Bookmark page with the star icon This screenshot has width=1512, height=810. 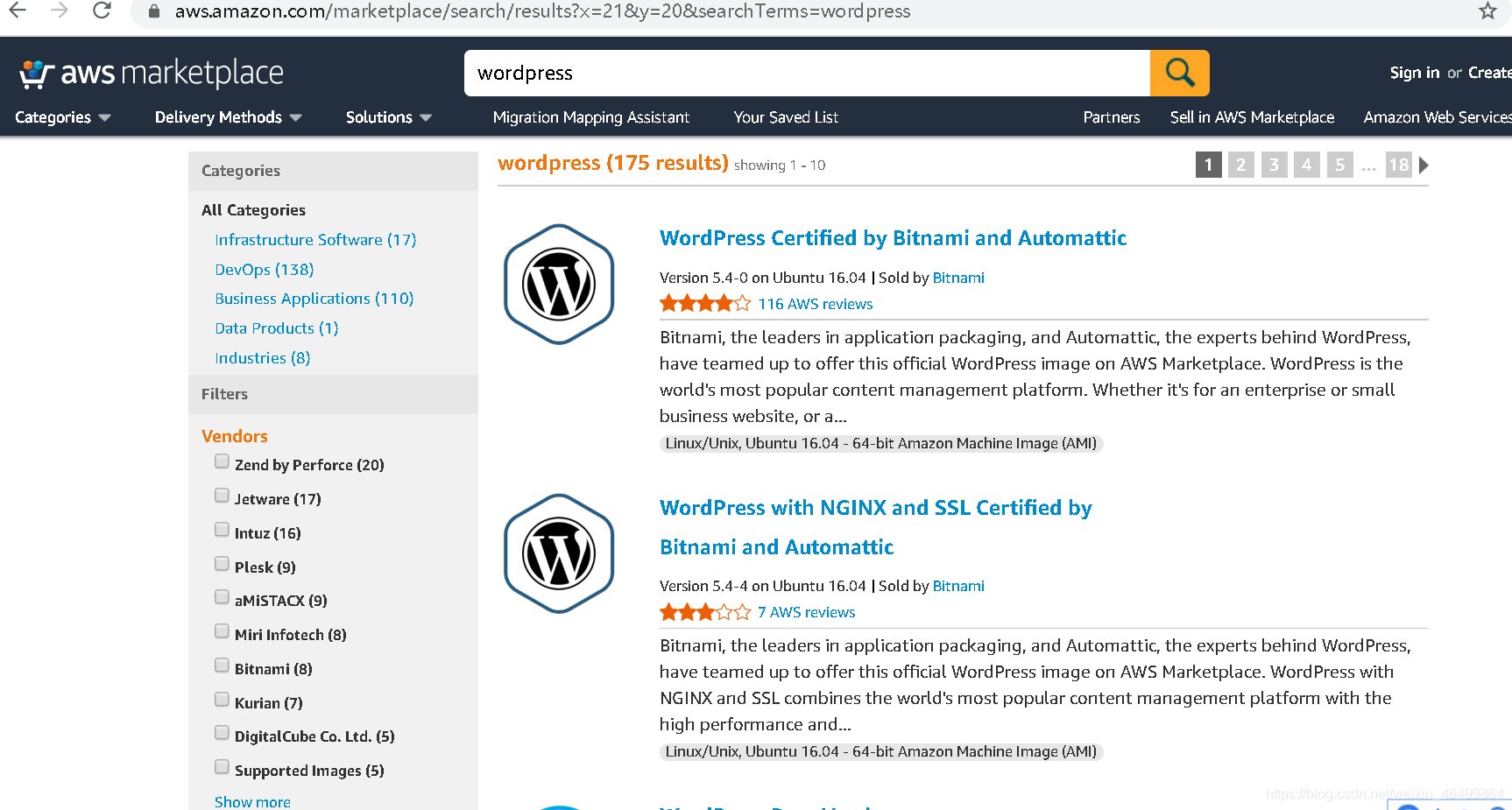click(x=1487, y=11)
